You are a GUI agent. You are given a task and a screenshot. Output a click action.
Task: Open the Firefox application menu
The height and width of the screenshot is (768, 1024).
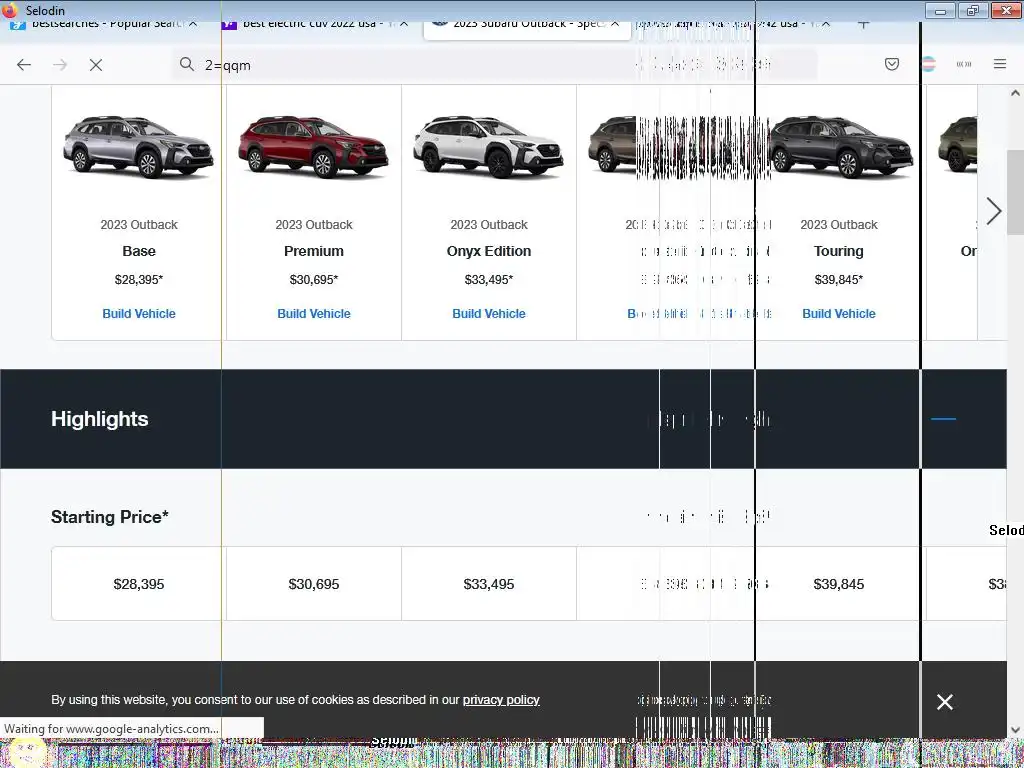pyautogui.click(x=1000, y=64)
